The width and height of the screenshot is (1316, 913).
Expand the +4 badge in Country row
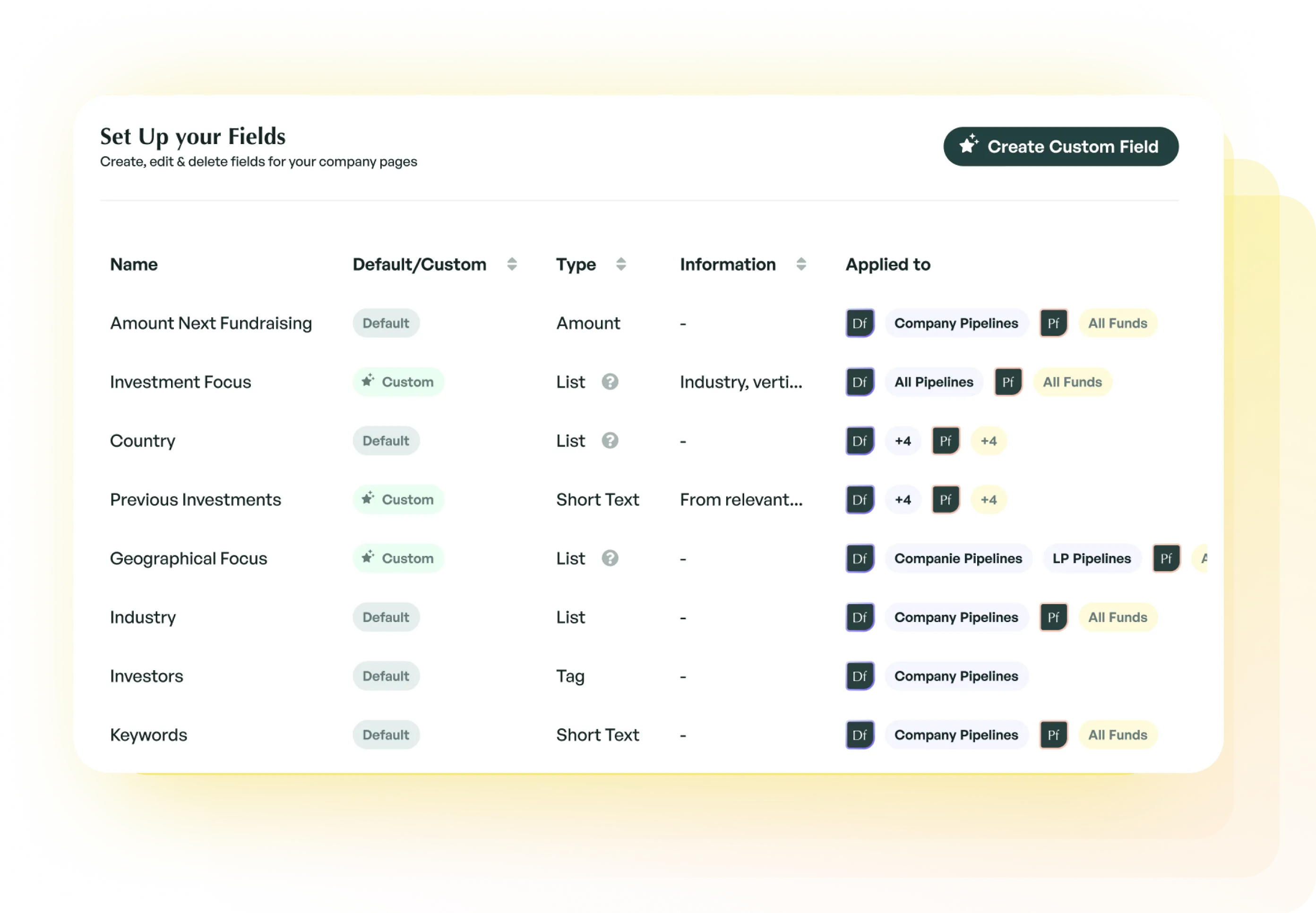tap(903, 441)
